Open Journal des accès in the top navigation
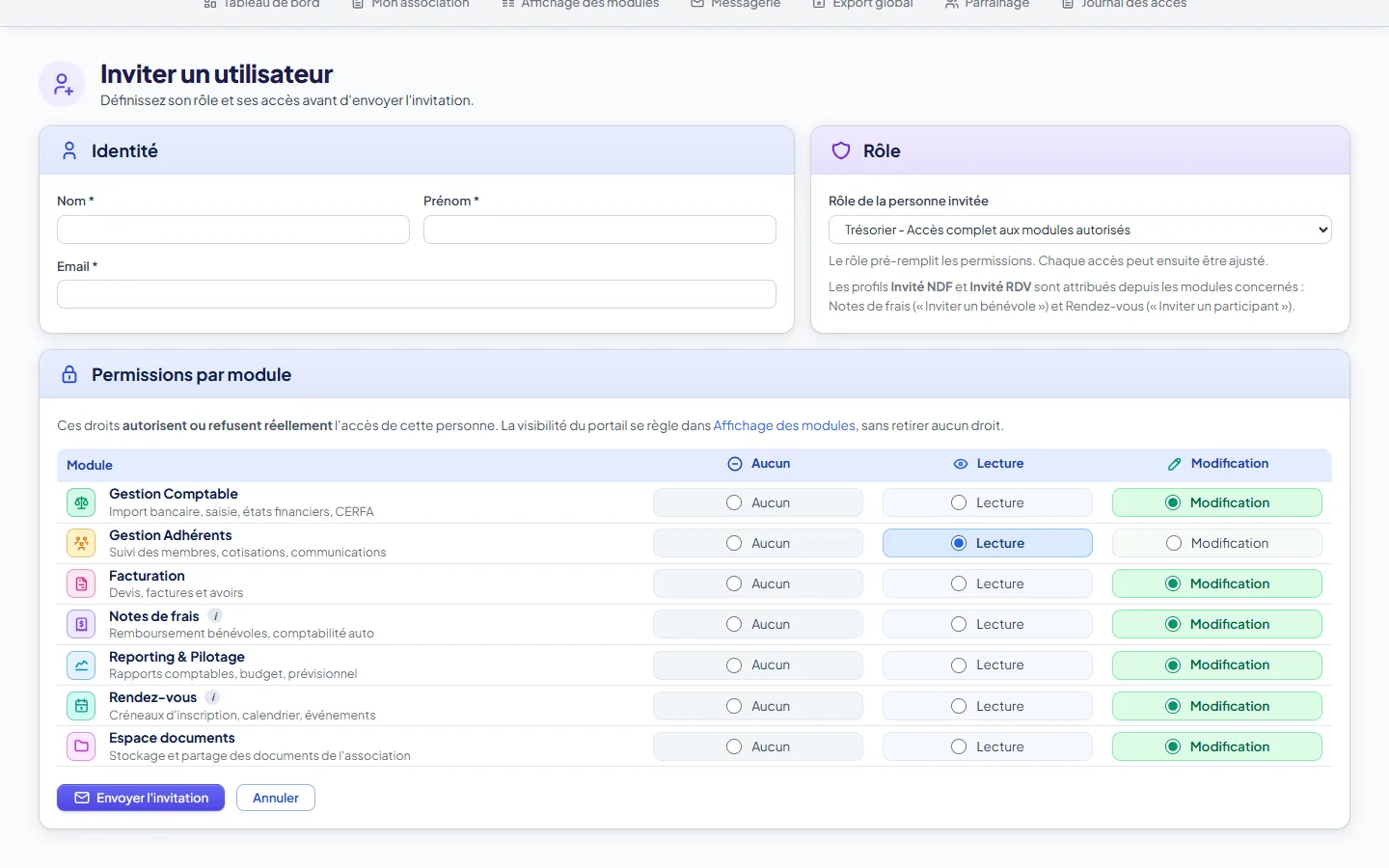The width and height of the screenshot is (1389, 868). click(1124, 5)
